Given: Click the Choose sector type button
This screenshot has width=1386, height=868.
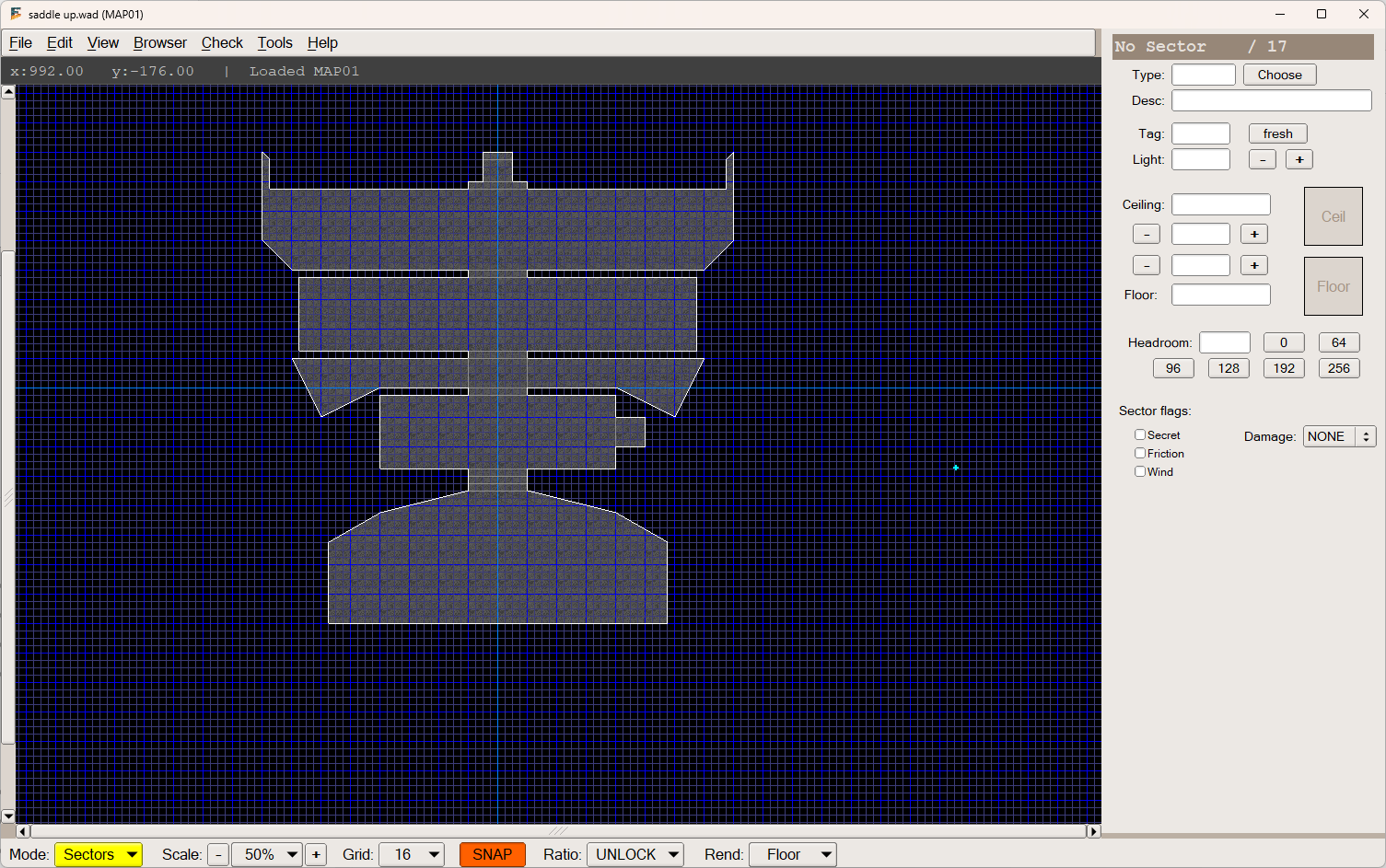Looking at the screenshot, I should click(1280, 75).
